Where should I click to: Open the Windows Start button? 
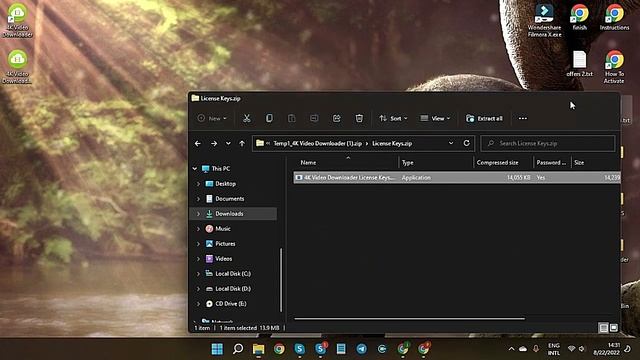pyautogui.click(x=217, y=349)
